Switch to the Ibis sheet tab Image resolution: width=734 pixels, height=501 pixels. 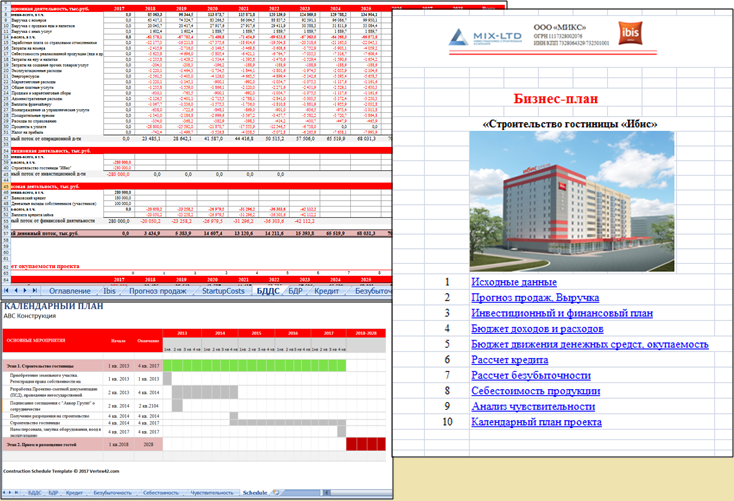tap(109, 291)
